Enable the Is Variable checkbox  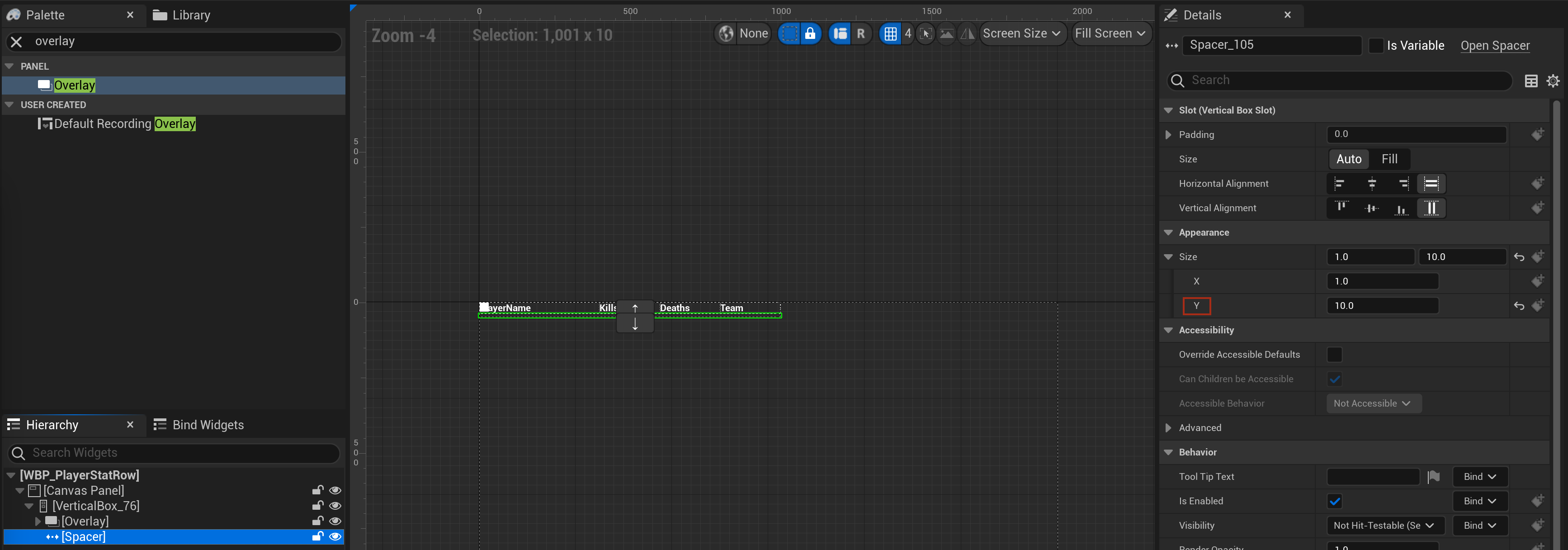[x=1376, y=46]
